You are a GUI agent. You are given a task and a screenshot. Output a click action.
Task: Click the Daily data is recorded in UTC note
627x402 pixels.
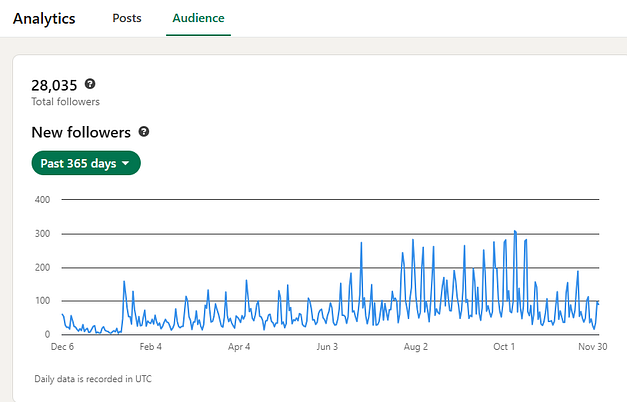click(93, 379)
